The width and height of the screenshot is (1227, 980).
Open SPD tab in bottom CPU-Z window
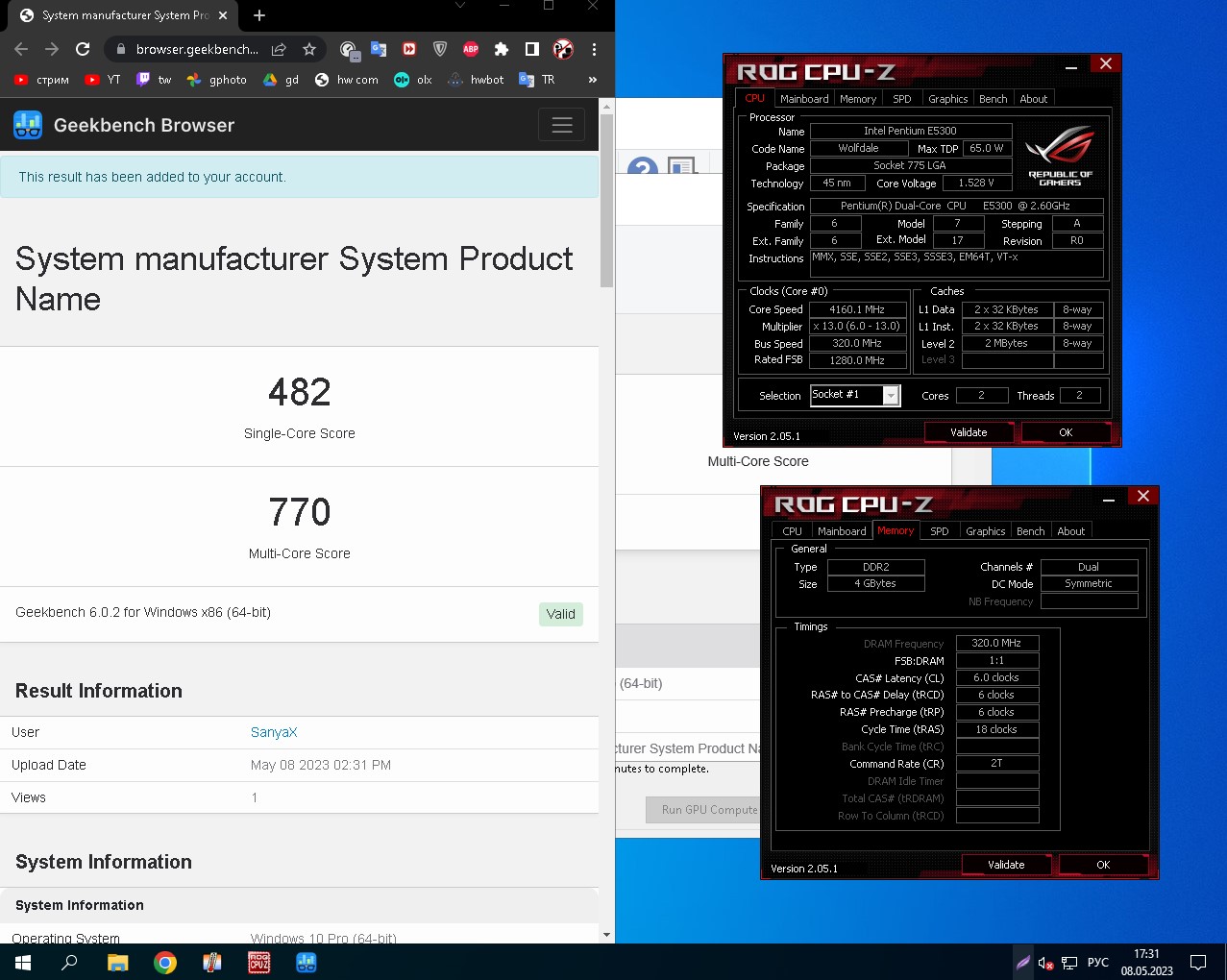[x=940, y=531]
